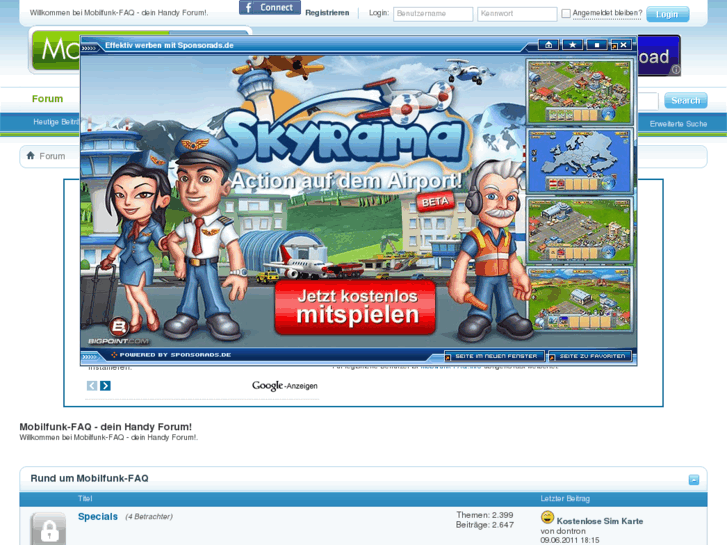Viewport: 727px width, 545px height.
Task: Click Powered by Sponsorads.de text
Action: tap(175, 355)
